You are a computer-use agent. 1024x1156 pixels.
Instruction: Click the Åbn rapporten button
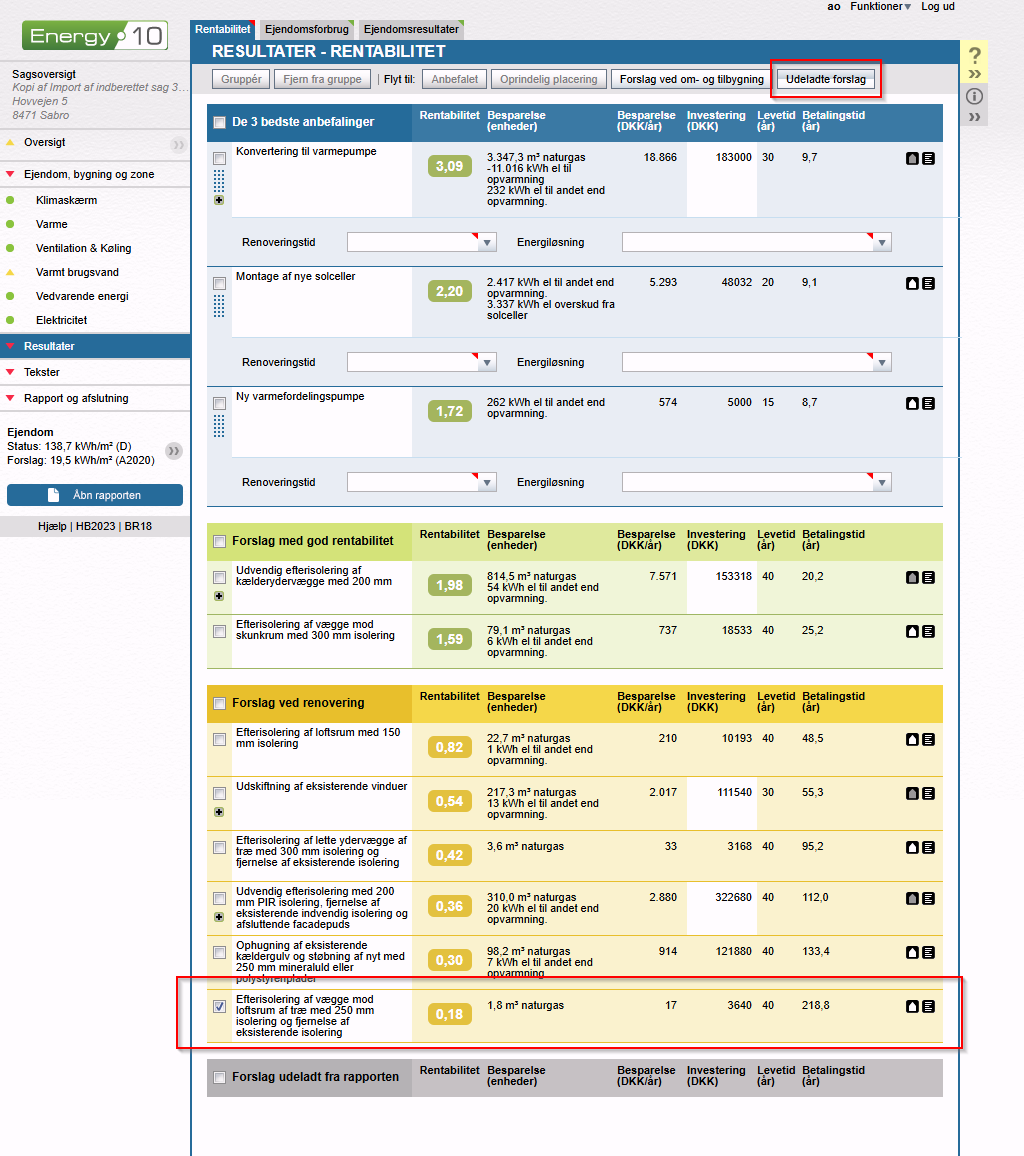[95, 495]
